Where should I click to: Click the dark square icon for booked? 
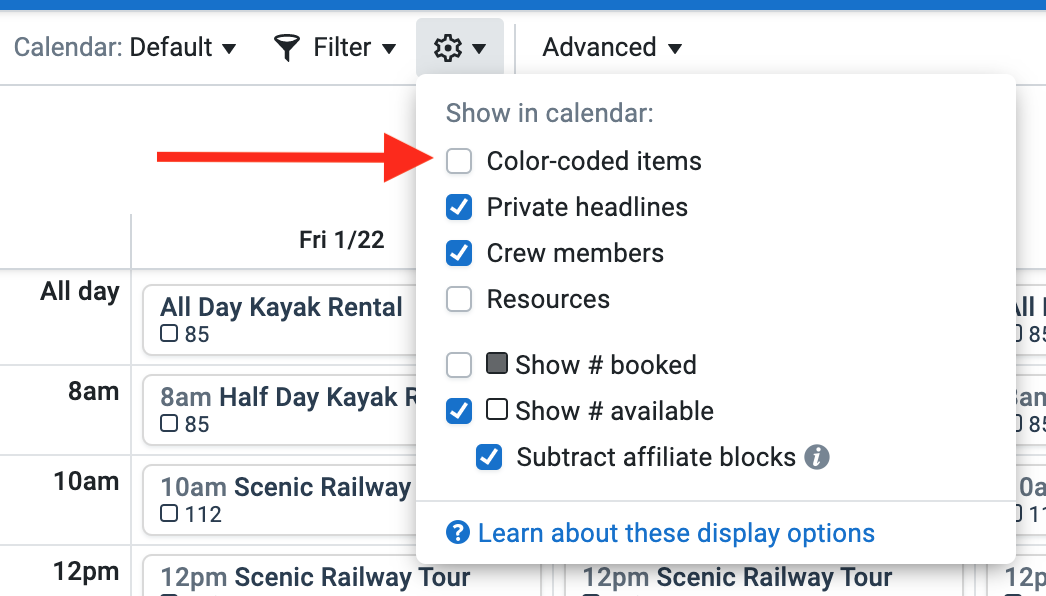click(497, 364)
